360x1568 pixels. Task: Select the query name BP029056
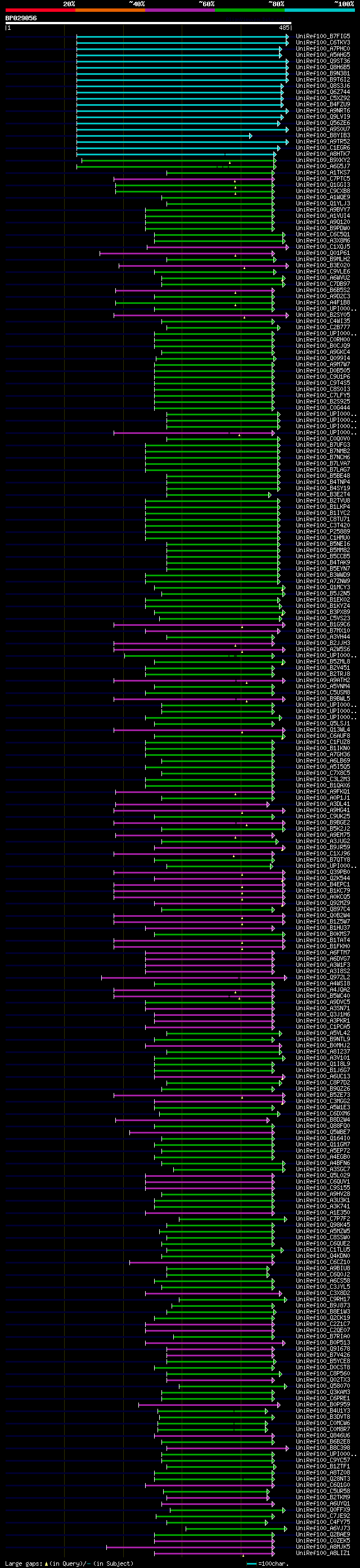[x=21, y=18]
